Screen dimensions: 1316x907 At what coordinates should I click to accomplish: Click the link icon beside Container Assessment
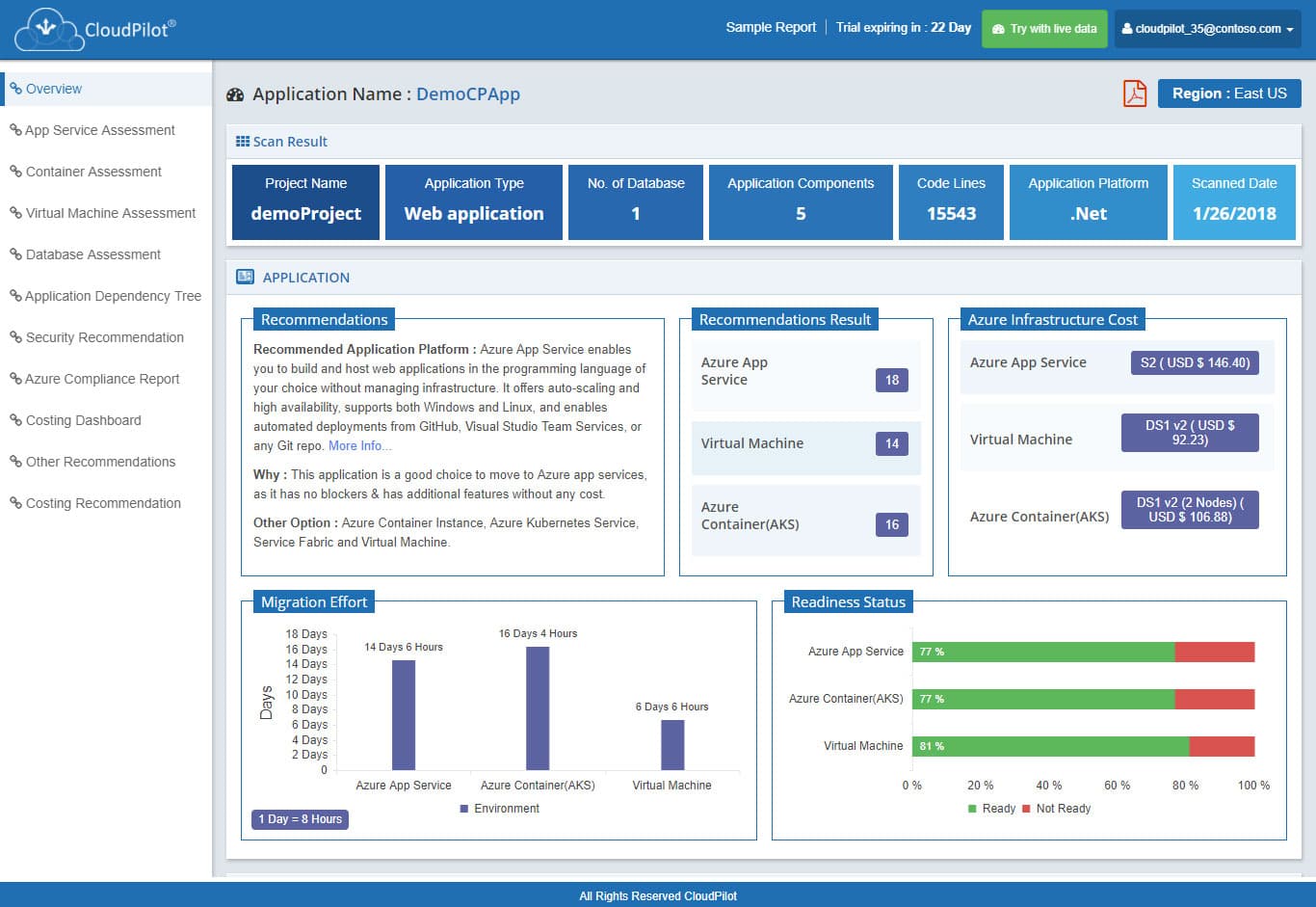pyautogui.click(x=15, y=172)
